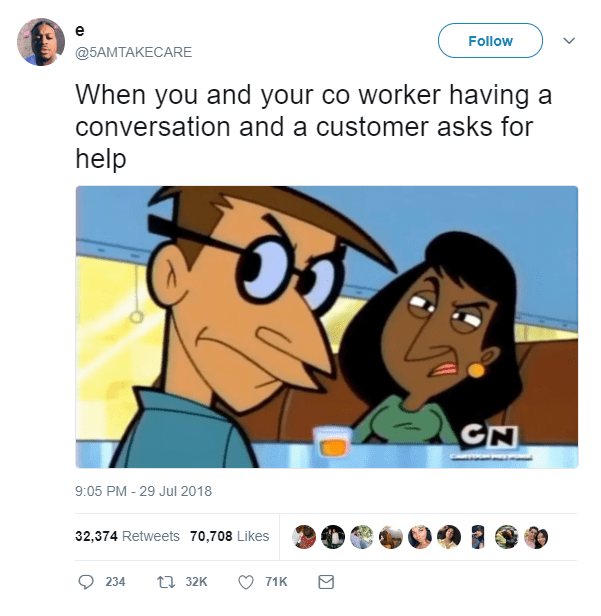Open the 9:05 PM - 29 Jul 2018 timestamp
This screenshot has width=601, height=616.
pyautogui.click(x=143, y=491)
